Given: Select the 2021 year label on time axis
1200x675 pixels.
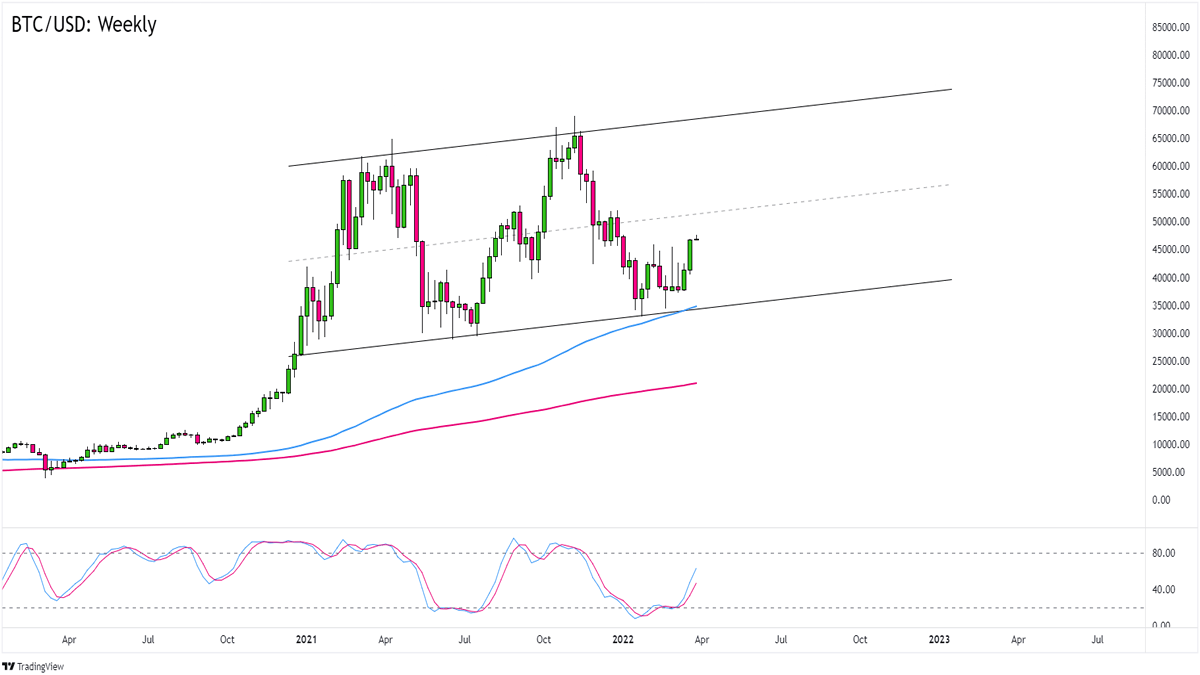Looking at the screenshot, I should pyautogui.click(x=304, y=638).
